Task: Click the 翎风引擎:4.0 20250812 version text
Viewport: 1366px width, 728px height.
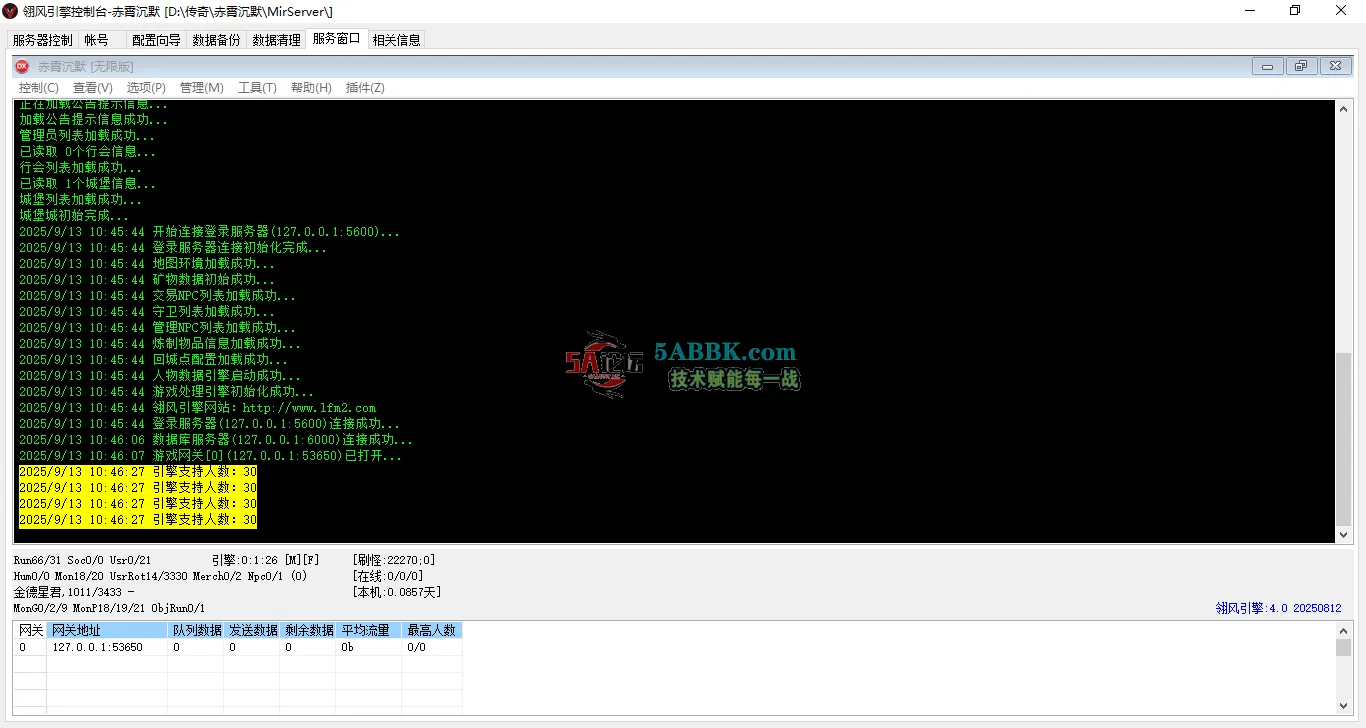Action: (1281, 607)
